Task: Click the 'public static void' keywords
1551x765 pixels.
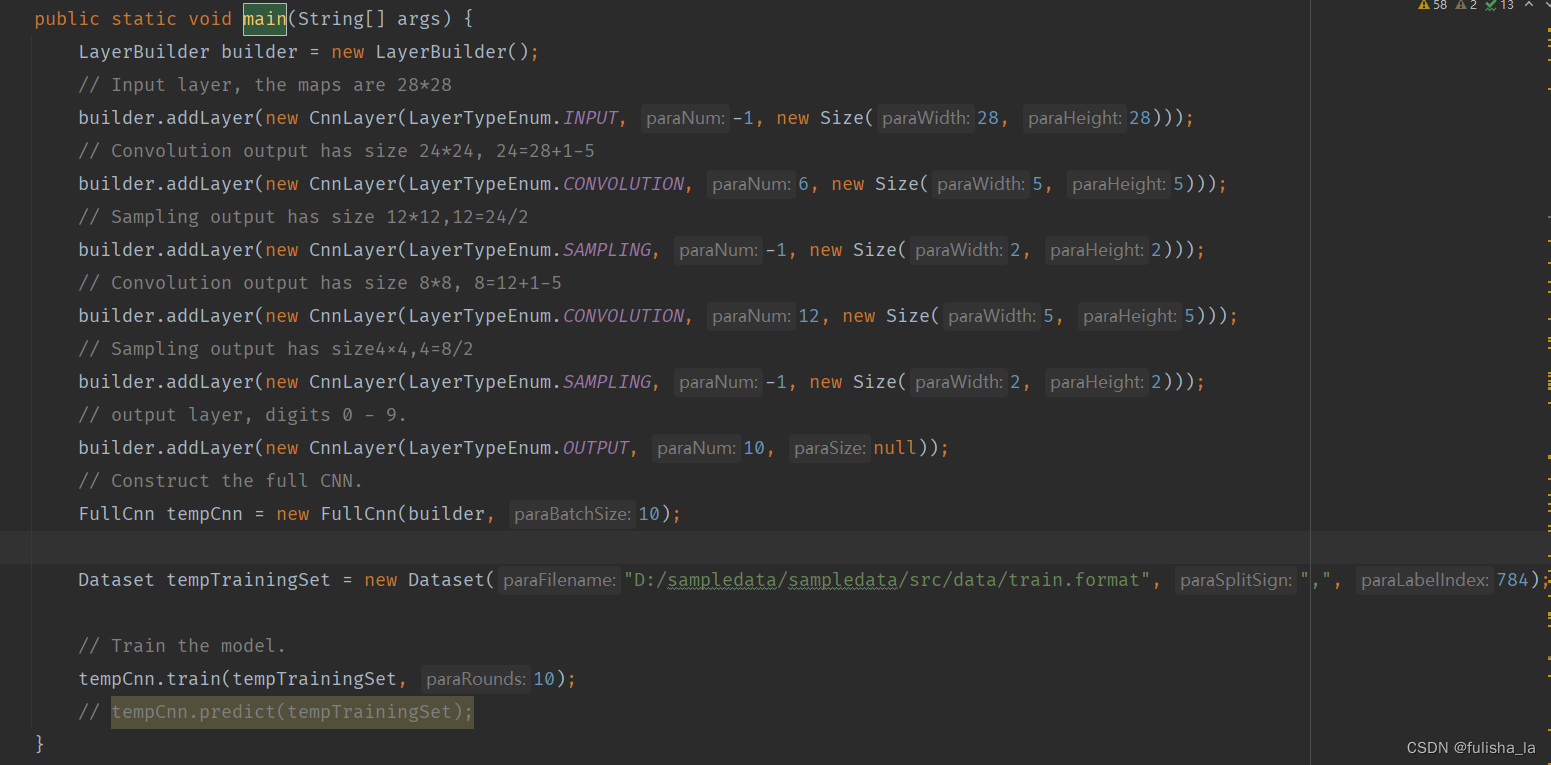Action: [133, 19]
